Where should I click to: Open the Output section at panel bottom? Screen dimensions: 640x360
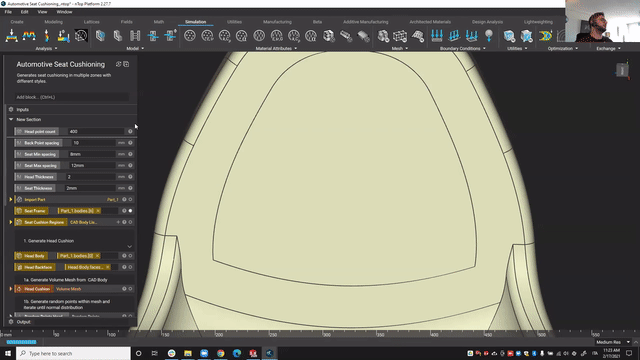click(x=23, y=322)
